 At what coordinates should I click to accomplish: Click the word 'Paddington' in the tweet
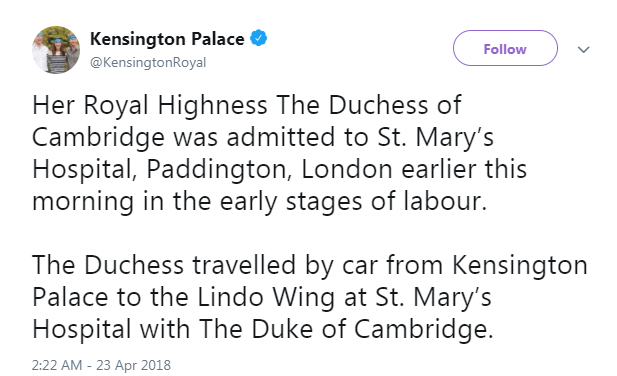click(x=218, y=170)
